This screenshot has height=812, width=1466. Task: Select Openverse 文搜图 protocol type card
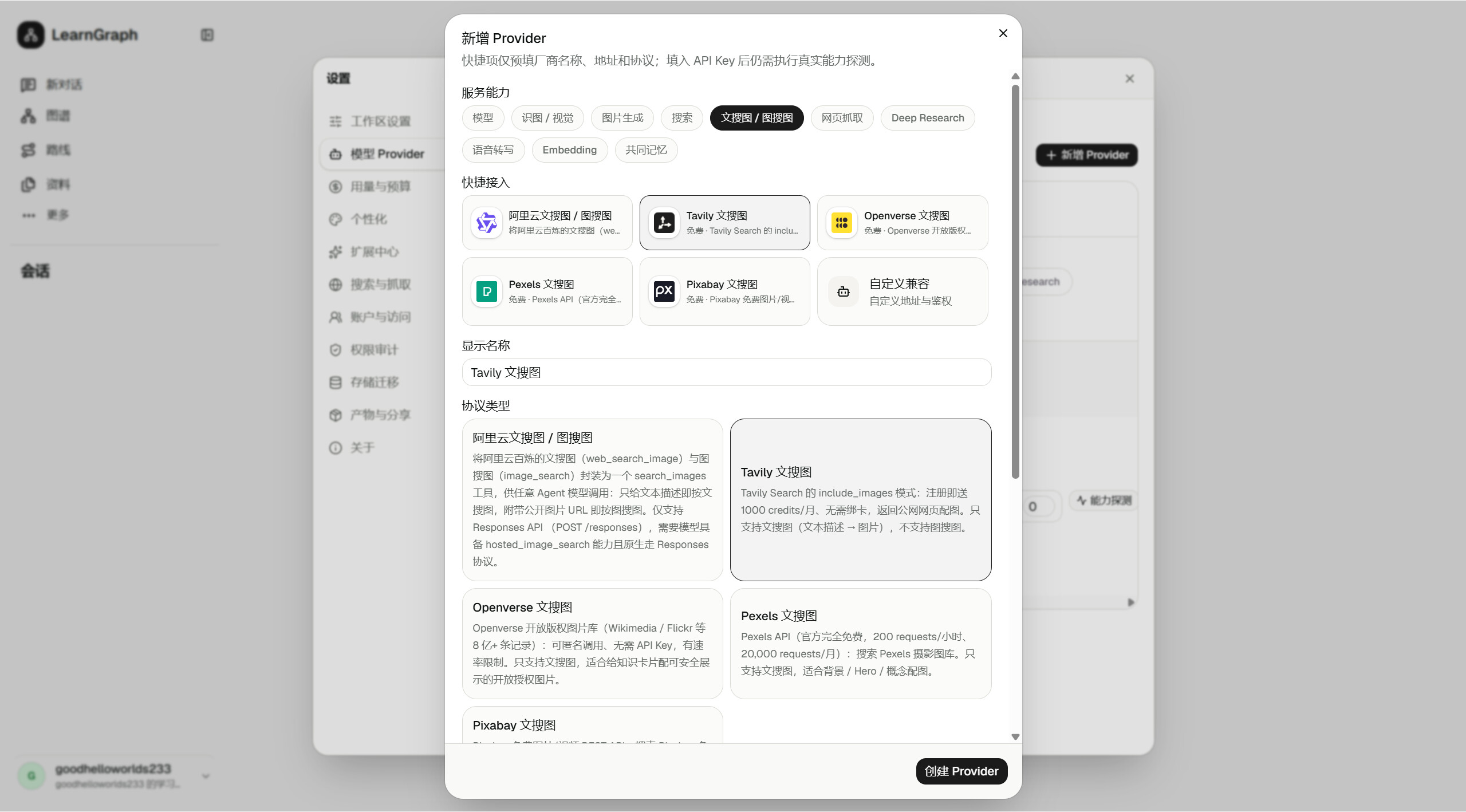pyautogui.click(x=592, y=644)
